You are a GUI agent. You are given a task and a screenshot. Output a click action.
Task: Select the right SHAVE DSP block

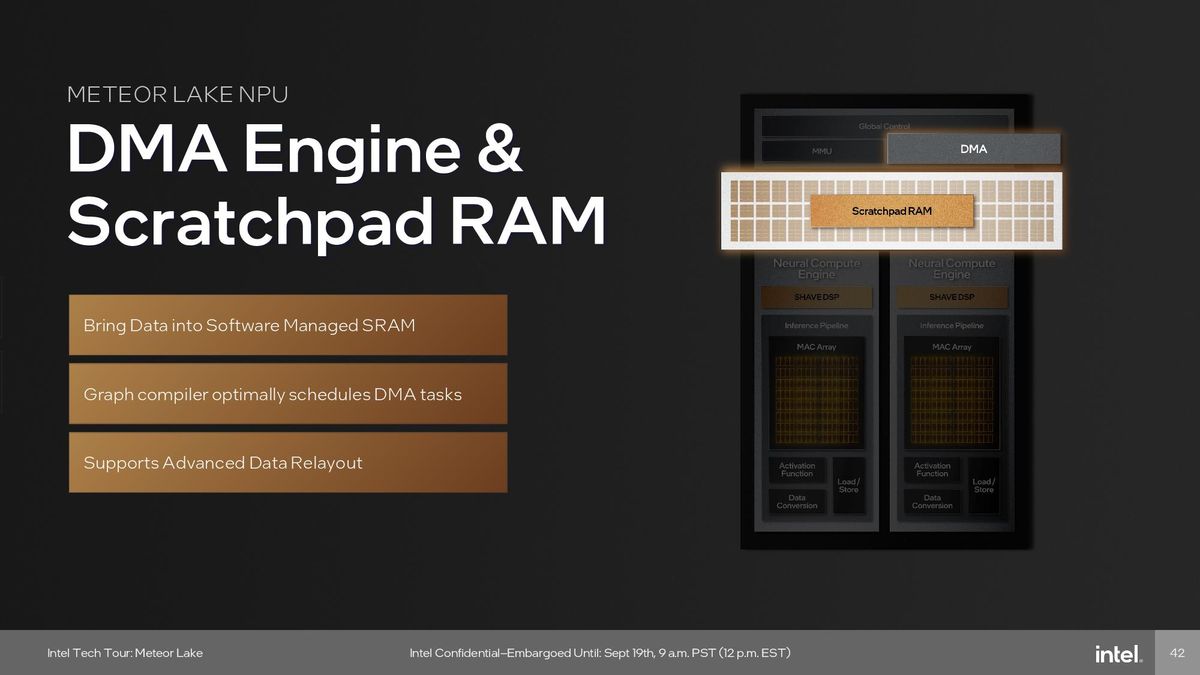pyautogui.click(x=951, y=297)
